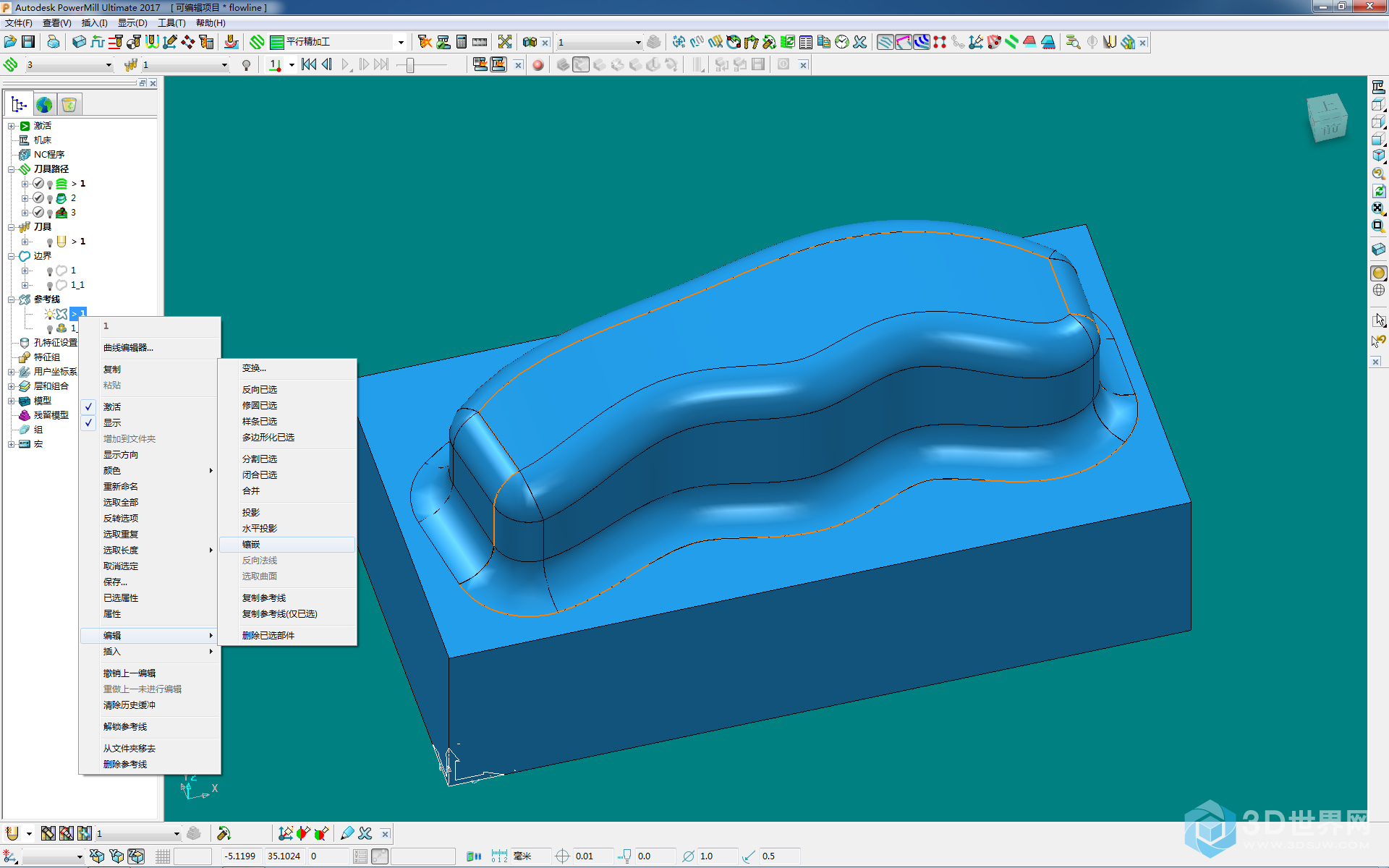
Task: Click the shaded sphere icon in right toolbar
Action: [x=1379, y=273]
